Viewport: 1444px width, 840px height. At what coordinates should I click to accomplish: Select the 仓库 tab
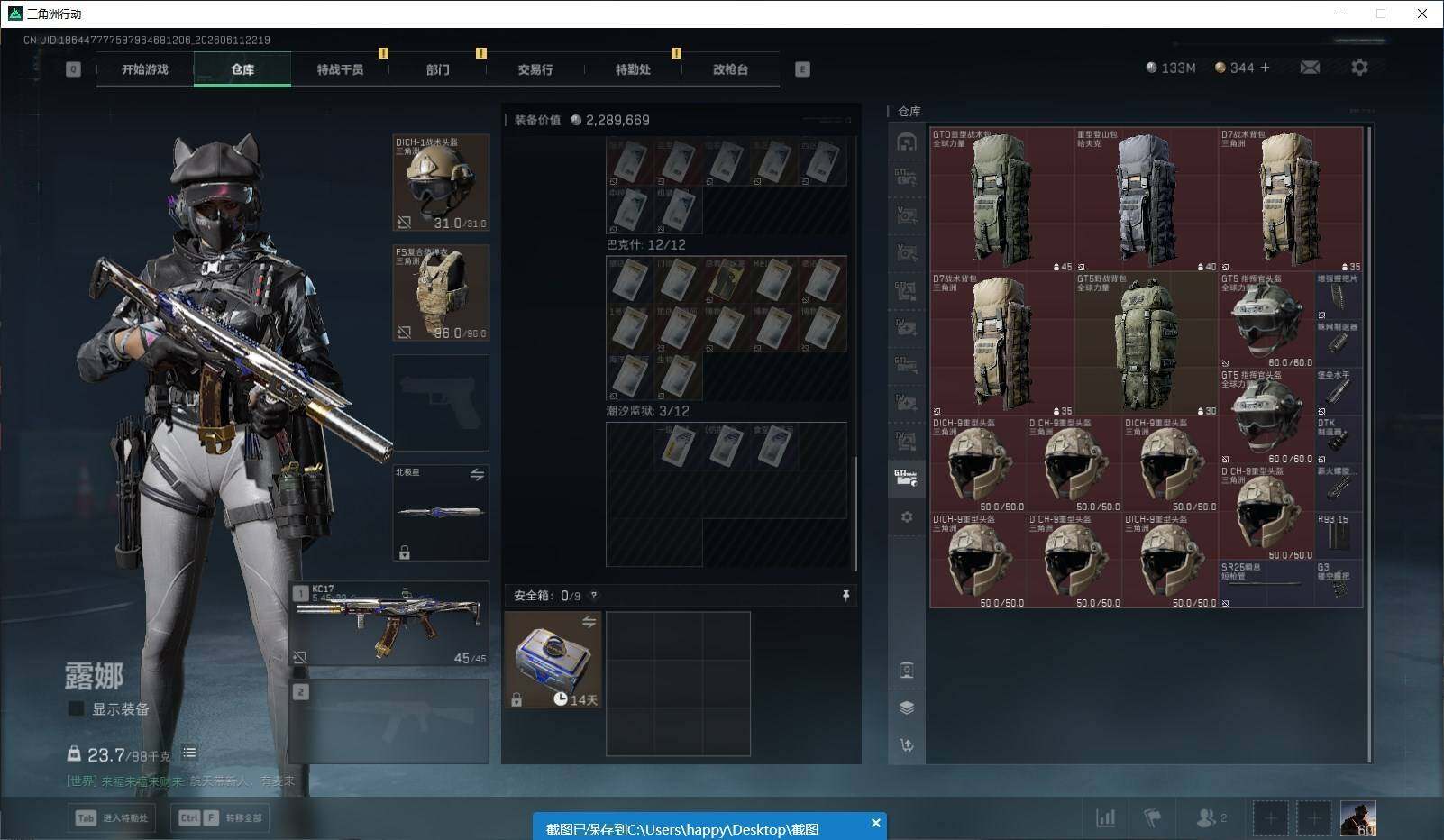(242, 69)
